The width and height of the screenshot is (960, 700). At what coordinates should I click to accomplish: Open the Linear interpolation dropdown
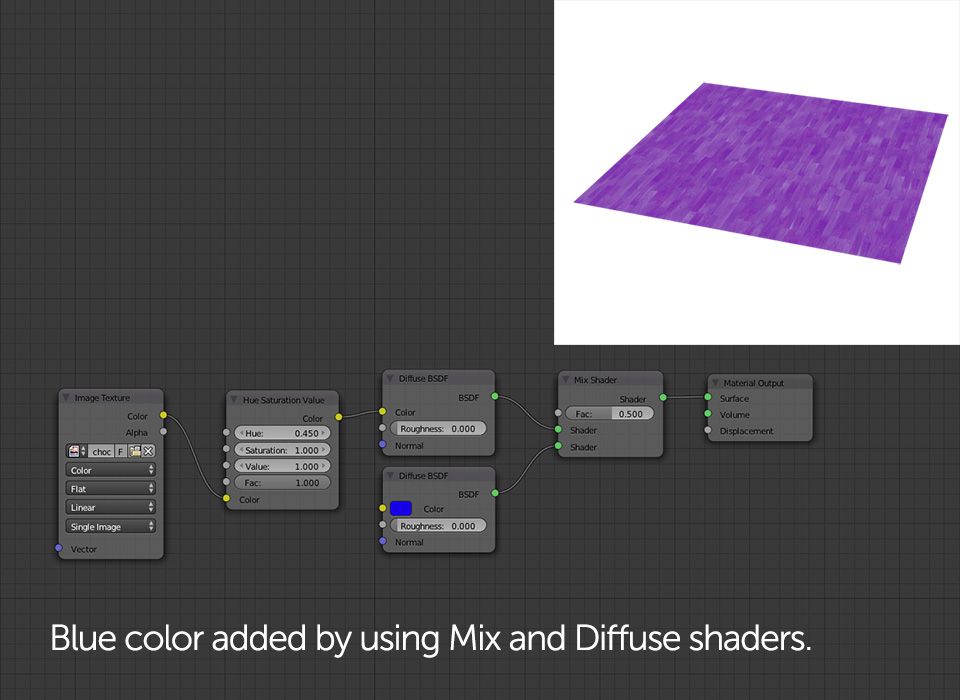tap(110, 507)
